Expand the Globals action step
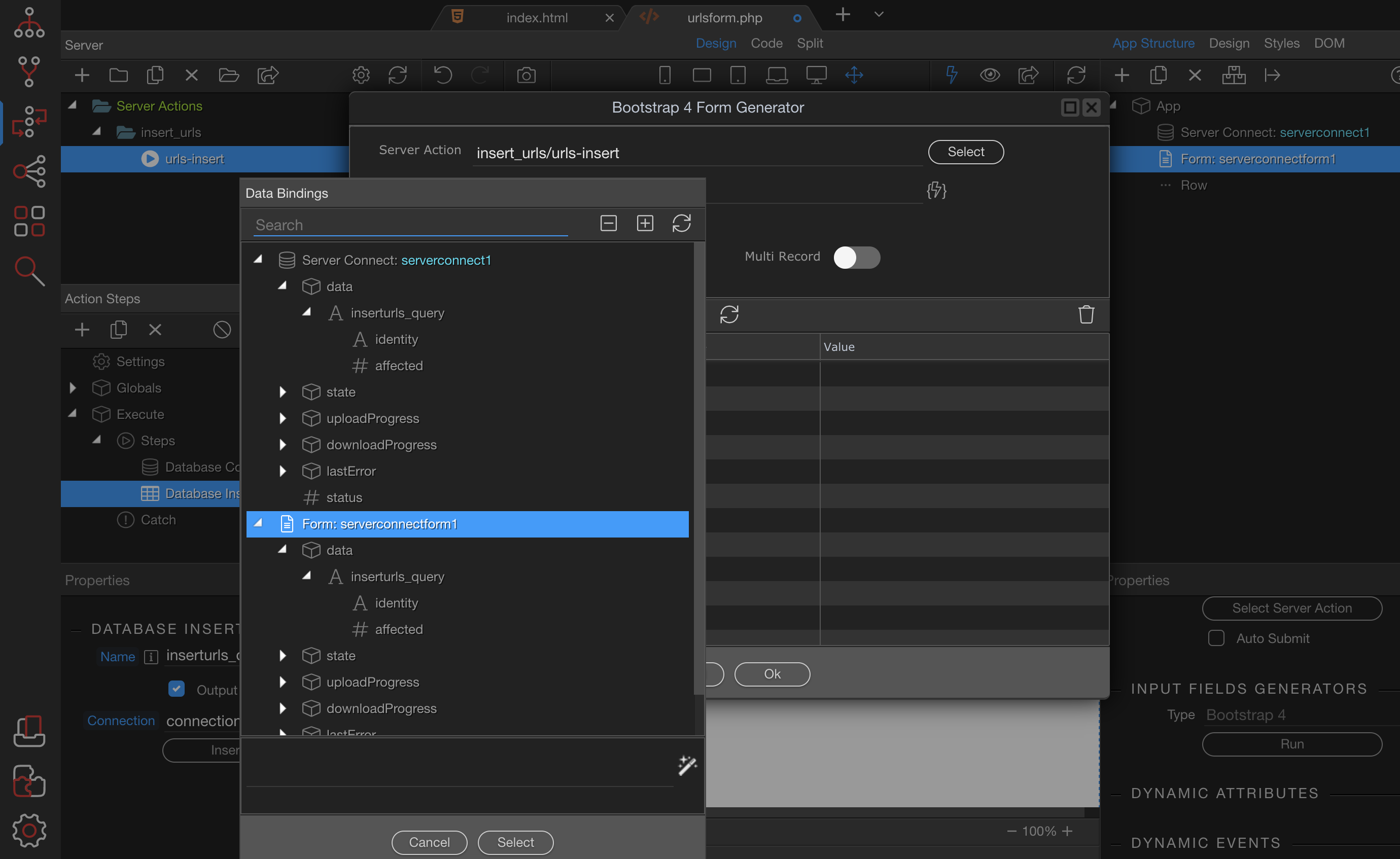Viewport: 1400px width, 859px height. (x=73, y=388)
